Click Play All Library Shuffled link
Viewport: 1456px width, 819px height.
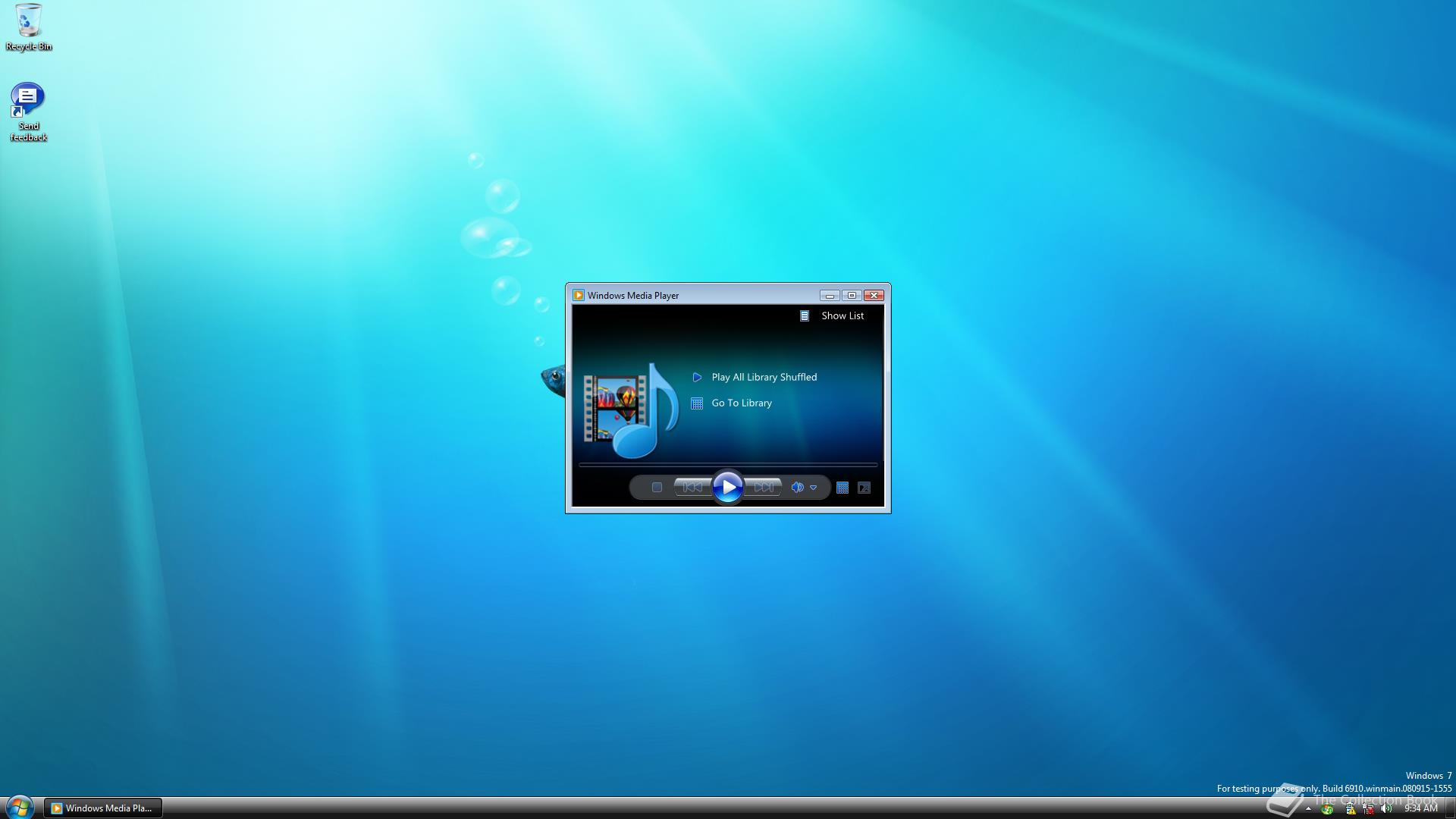764,377
